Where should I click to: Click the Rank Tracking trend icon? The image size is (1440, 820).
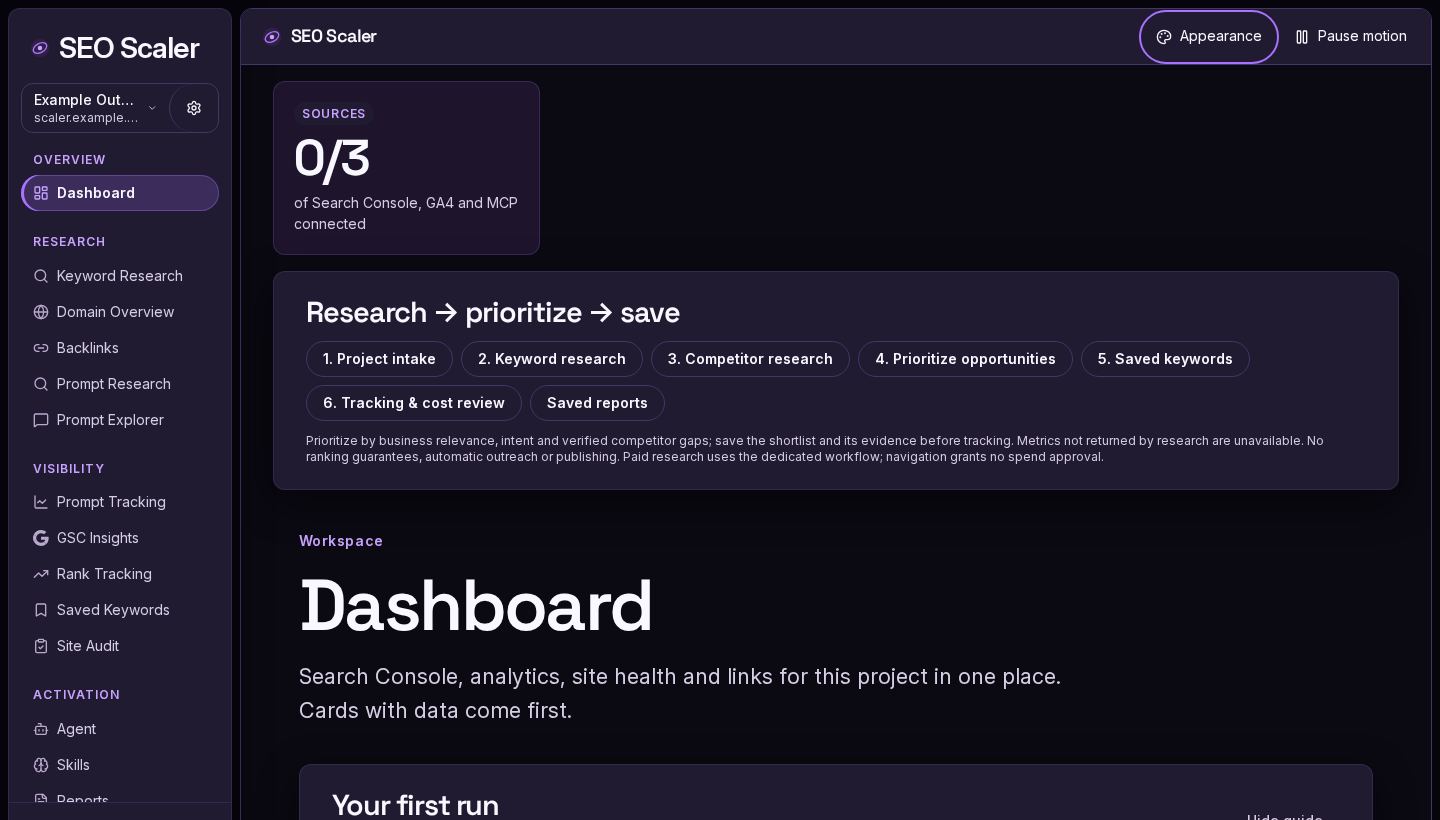[41, 574]
